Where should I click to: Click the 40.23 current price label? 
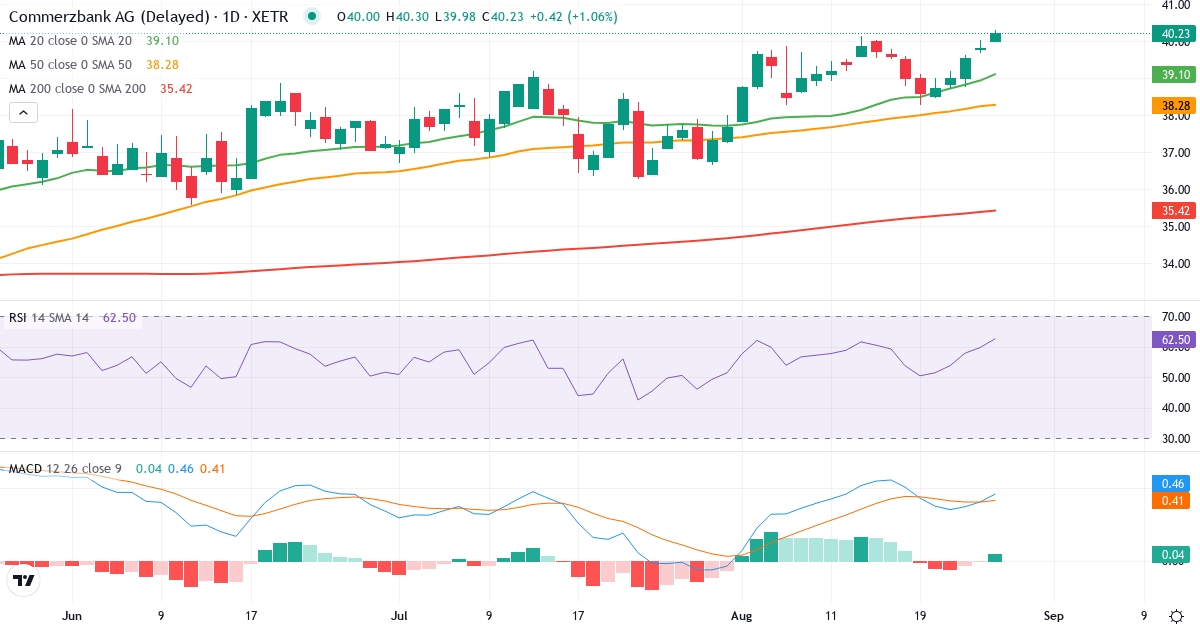point(1175,34)
